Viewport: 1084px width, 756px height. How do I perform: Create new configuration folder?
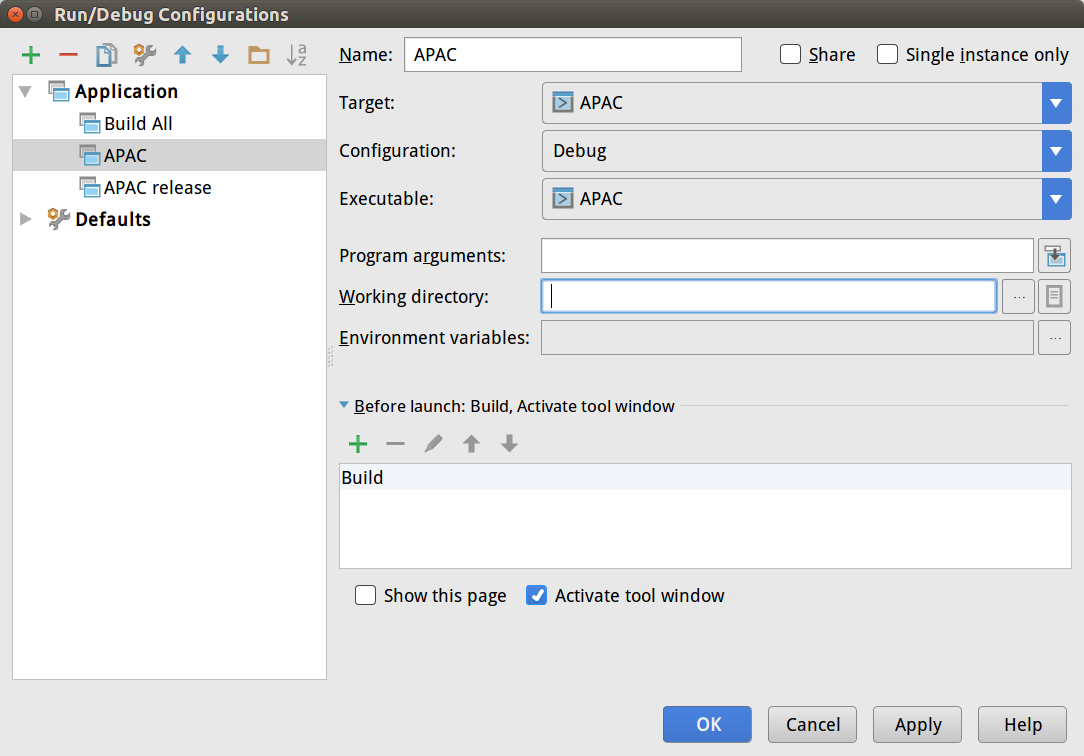click(x=259, y=55)
